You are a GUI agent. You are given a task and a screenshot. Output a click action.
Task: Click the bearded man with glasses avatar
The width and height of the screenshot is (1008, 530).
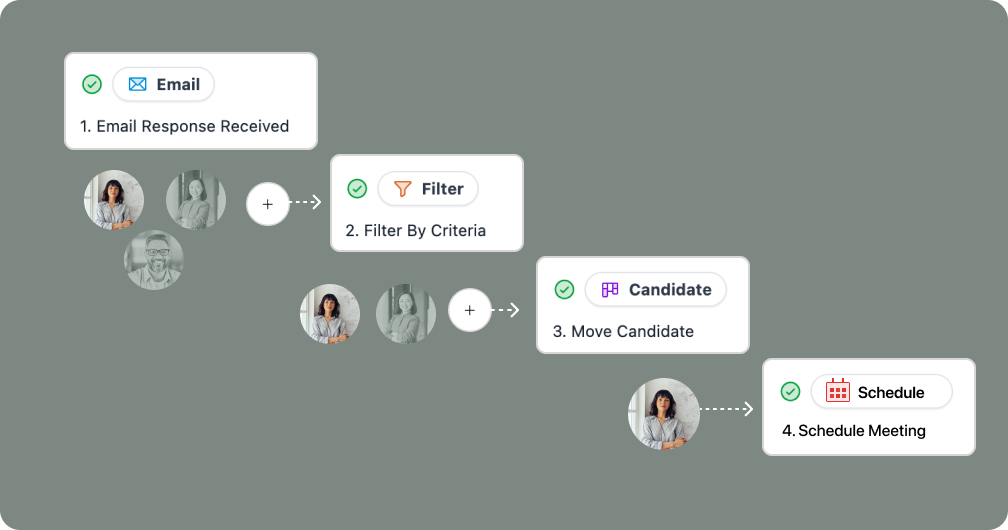coord(154,260)
